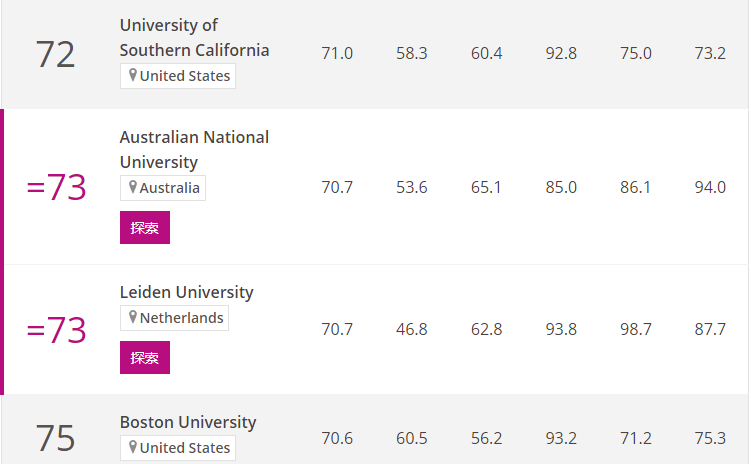Click the Australia country tag
The width and height of the screenshot is (751, 464).
click(163, 188)
